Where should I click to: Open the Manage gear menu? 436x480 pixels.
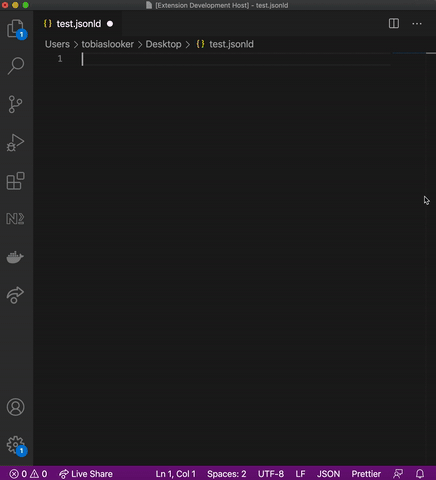tap(16, 446)
